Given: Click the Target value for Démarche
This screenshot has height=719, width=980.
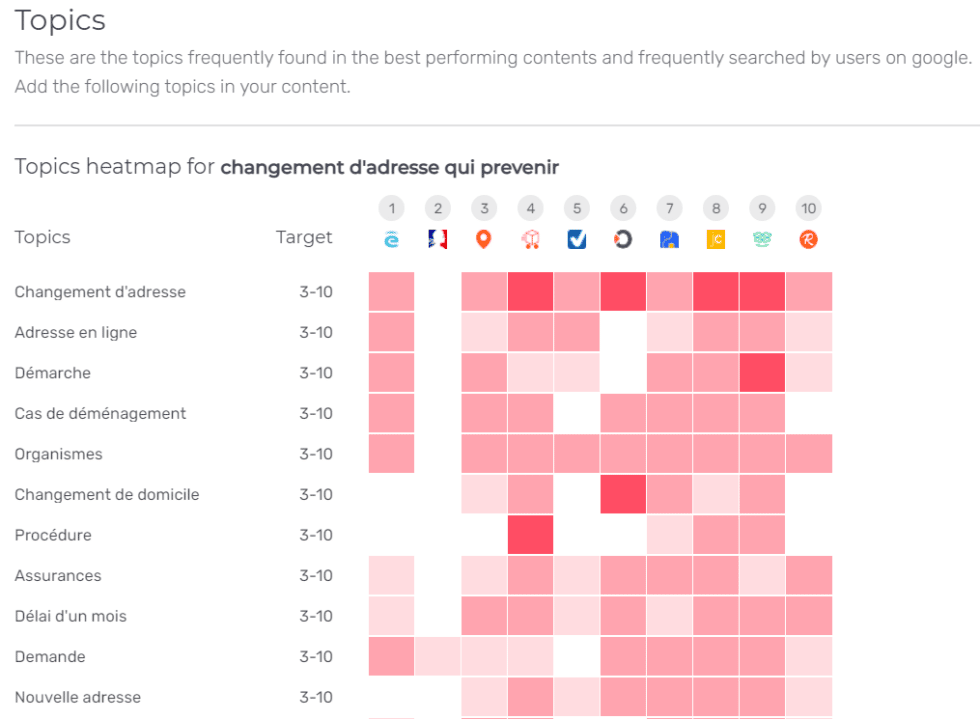Looking at the screenshot, I should coord(317,372).
